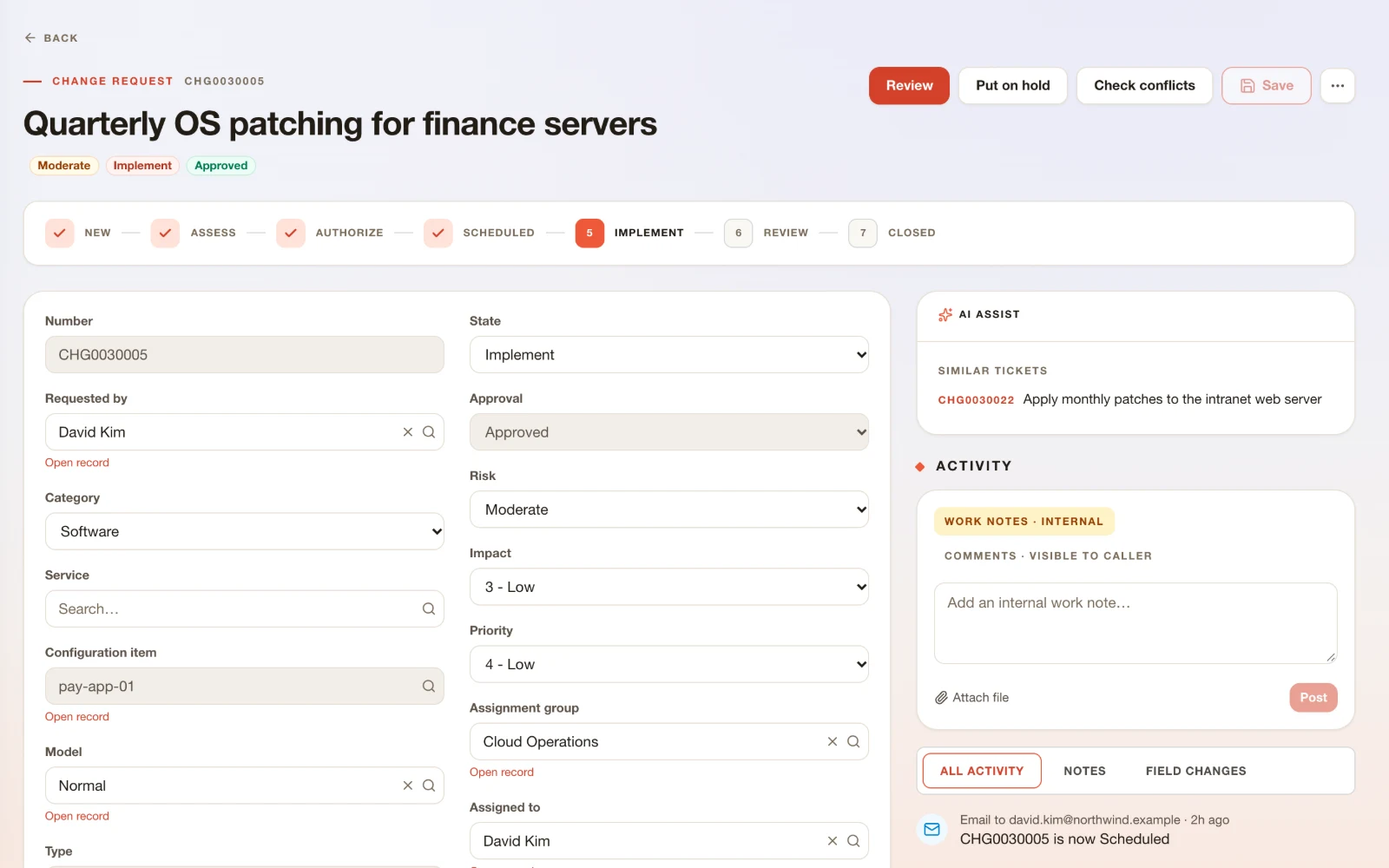This screenshot has height=868, width=1389.
Task: Open the Risk dropdown
Action: (x=669, y=510)
